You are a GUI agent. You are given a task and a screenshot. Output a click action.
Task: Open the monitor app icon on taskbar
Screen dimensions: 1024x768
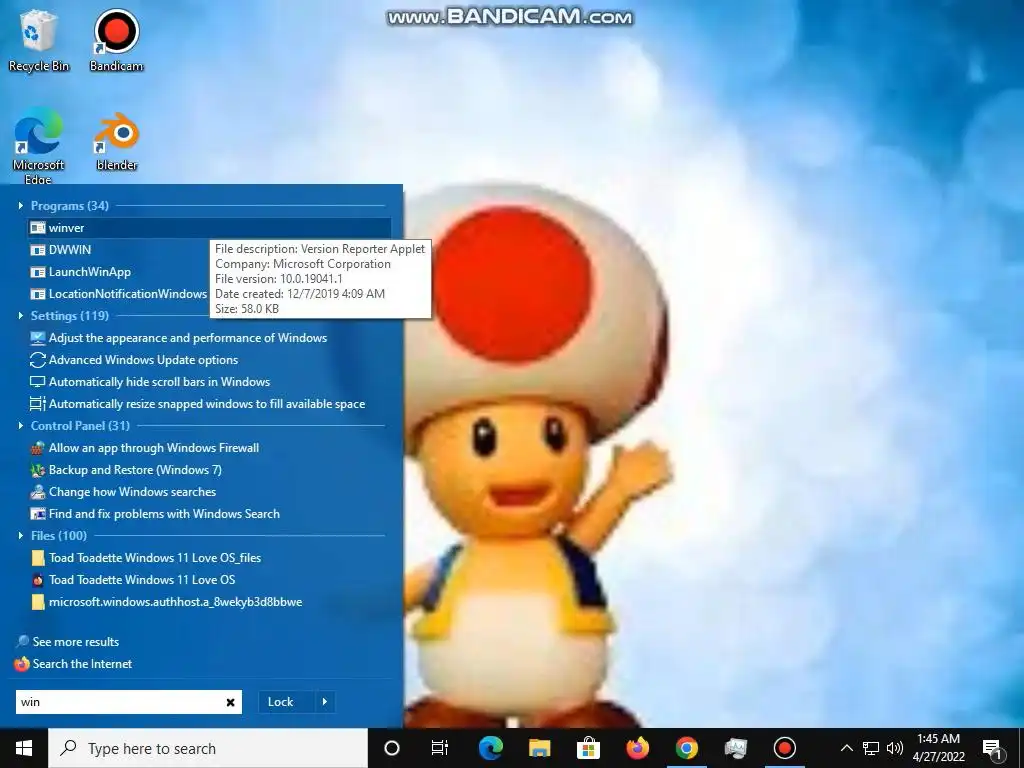[735, 748]
